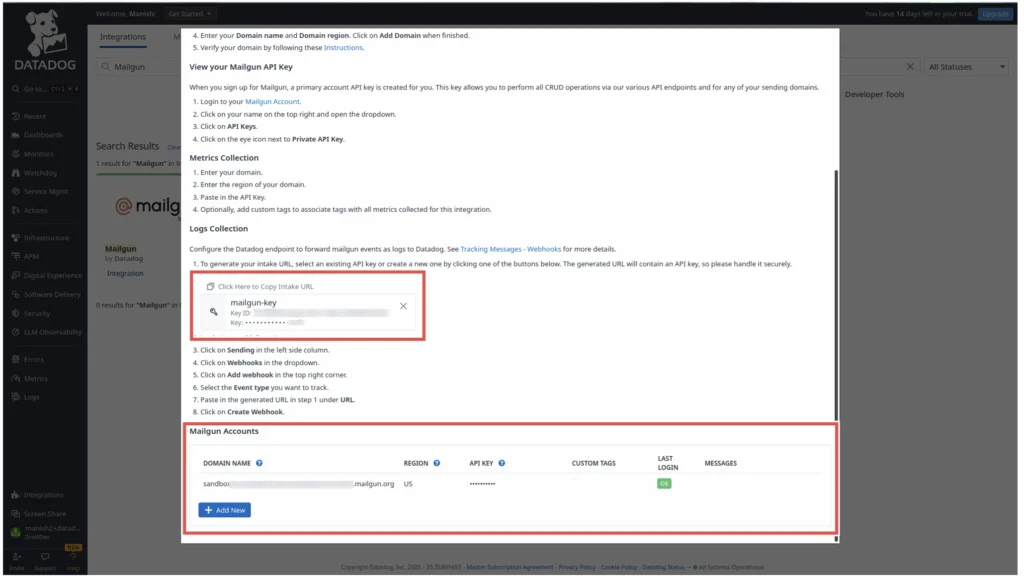Open the Cookie Policy footer link
1024x579 pixels.
pos(618,567)
